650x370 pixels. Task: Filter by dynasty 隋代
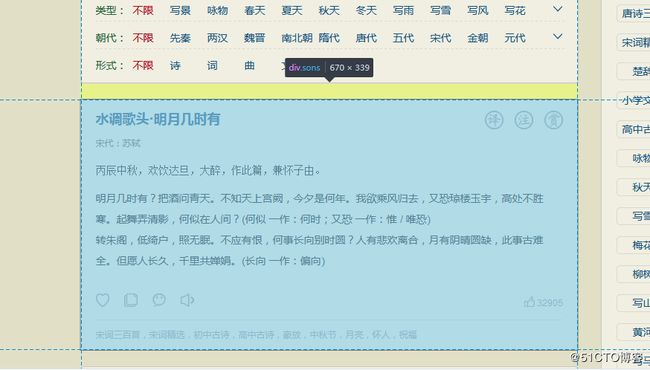pyautogui.click(x=329, y=38)
